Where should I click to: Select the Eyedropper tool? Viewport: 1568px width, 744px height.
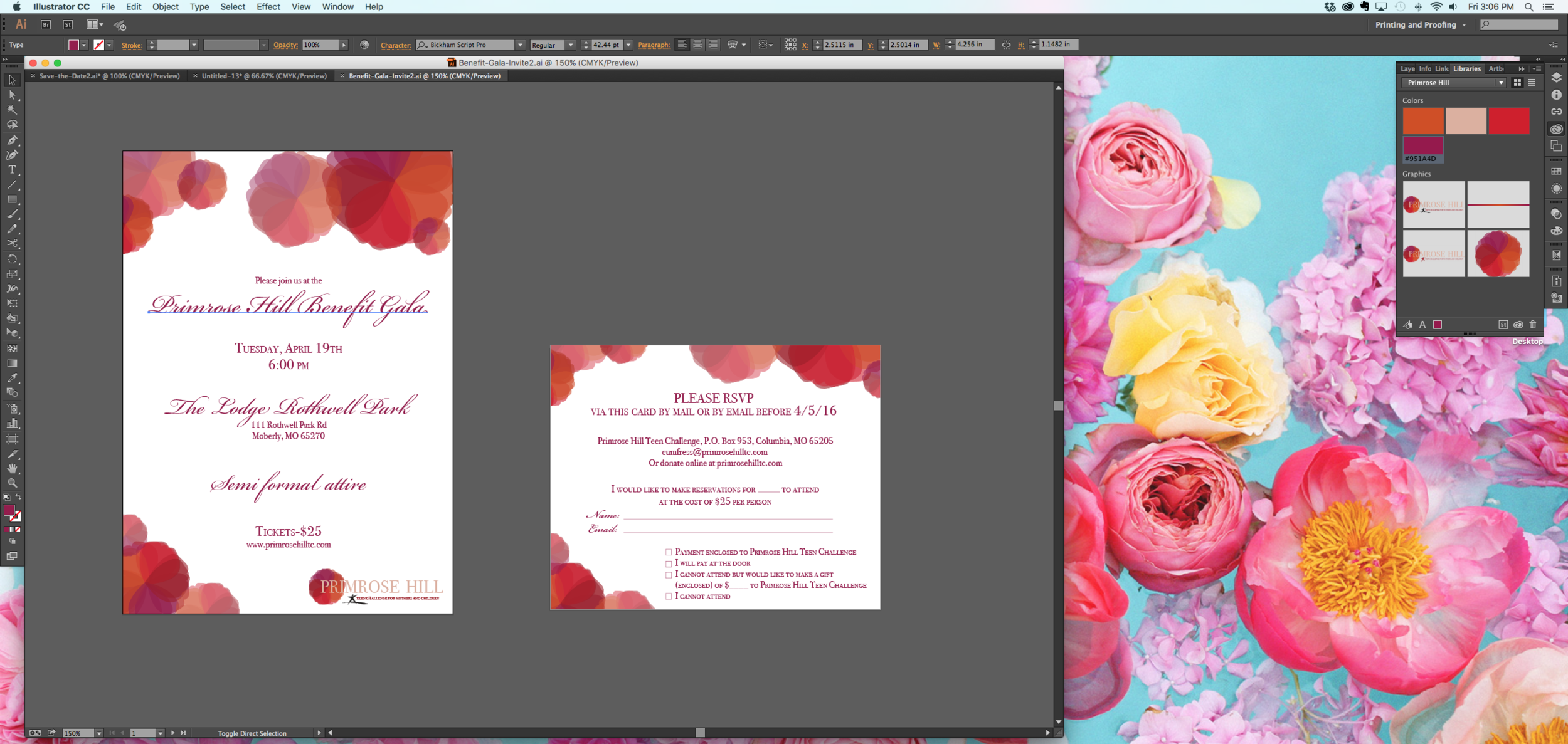point(12,378)
